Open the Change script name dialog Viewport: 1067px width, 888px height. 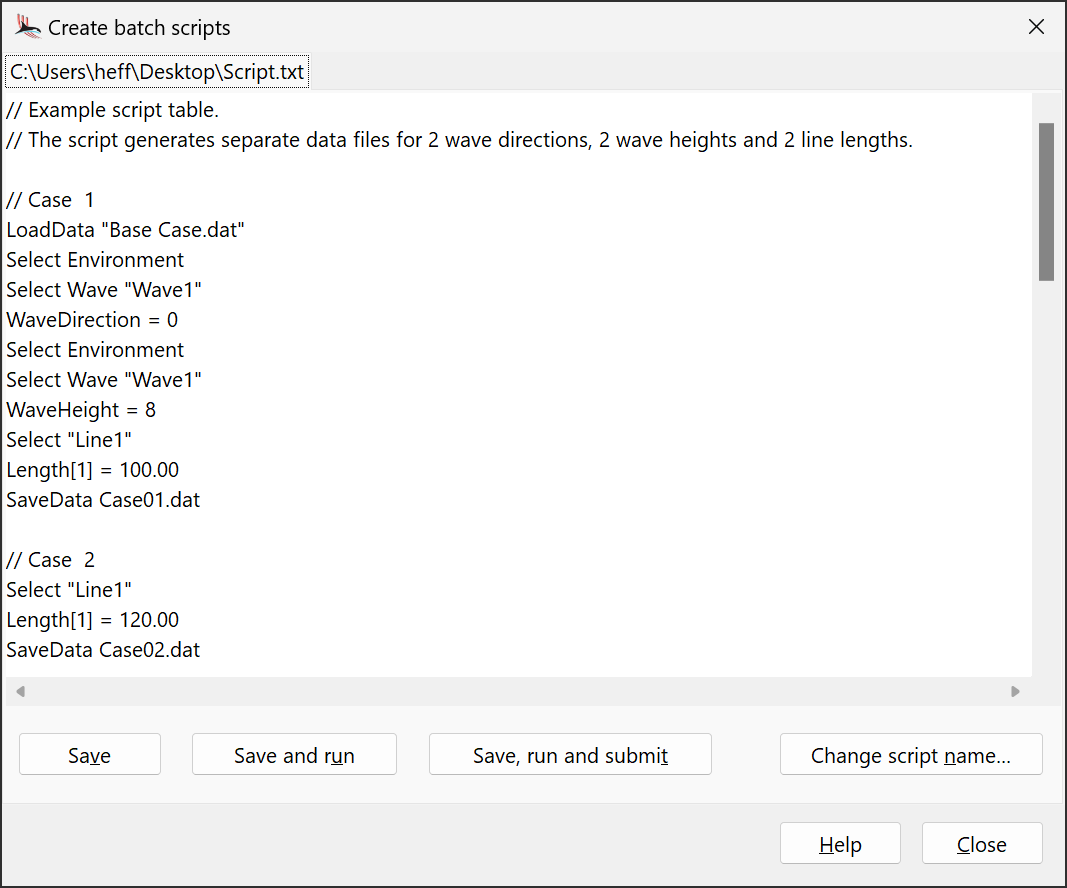click(x=910, y=755)
